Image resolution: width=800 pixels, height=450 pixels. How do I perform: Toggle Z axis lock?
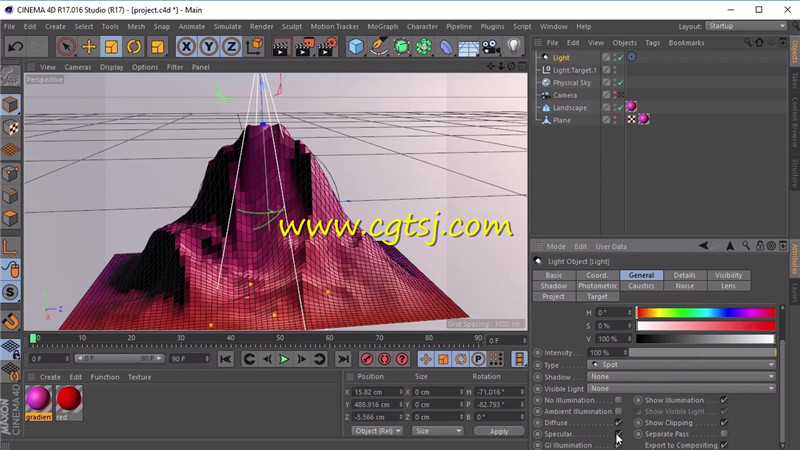(x=231, y=47)
